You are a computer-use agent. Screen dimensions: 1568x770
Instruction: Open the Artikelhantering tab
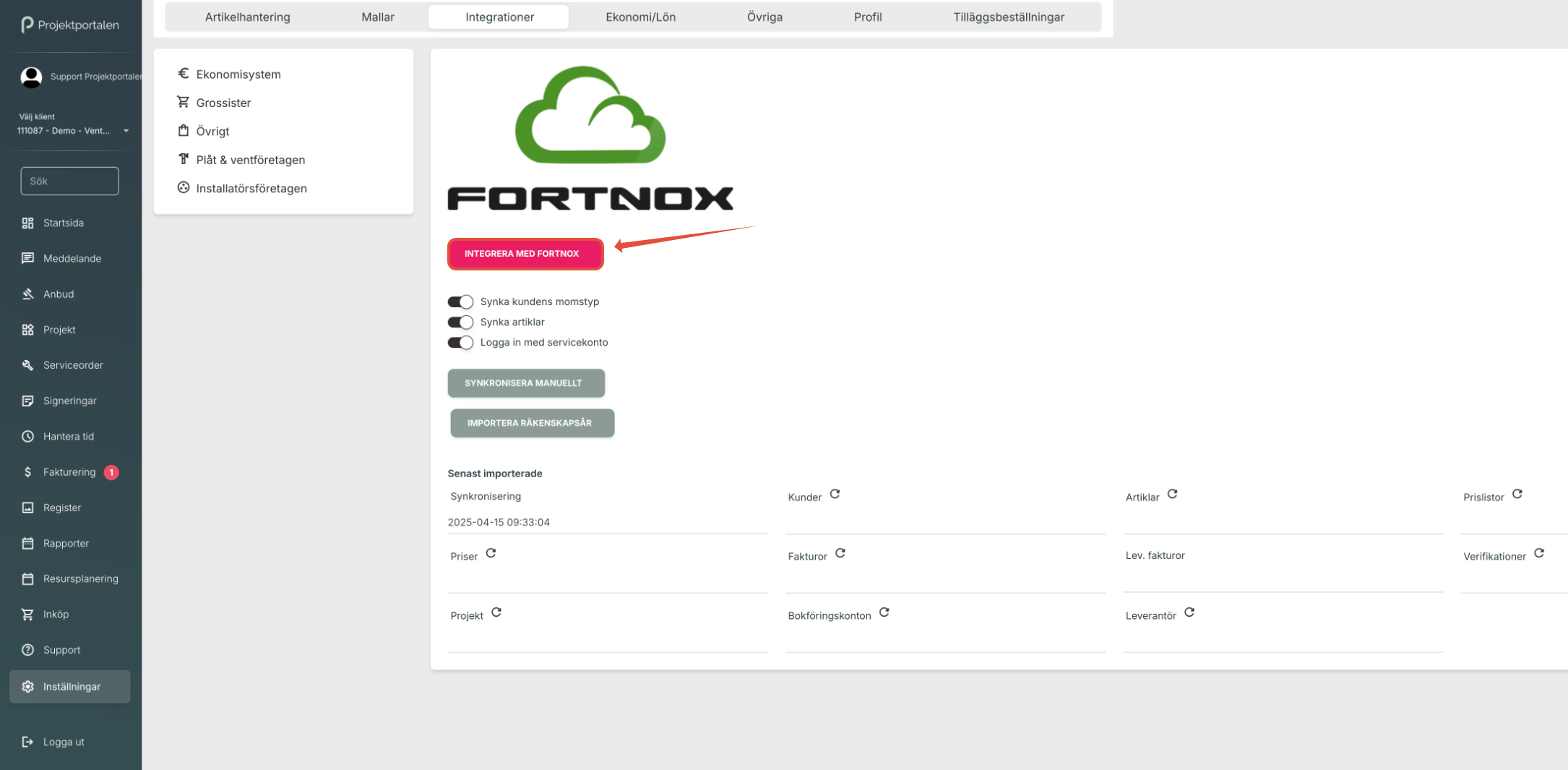coord(247,17)
